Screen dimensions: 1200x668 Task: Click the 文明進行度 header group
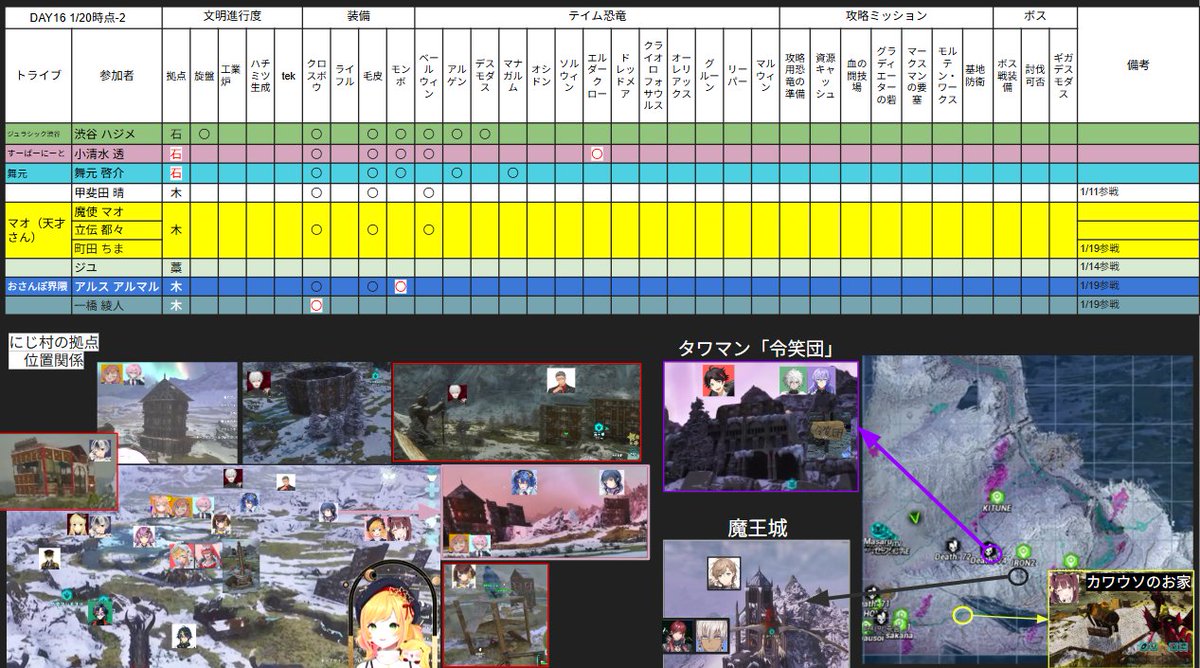click(232, 17)
